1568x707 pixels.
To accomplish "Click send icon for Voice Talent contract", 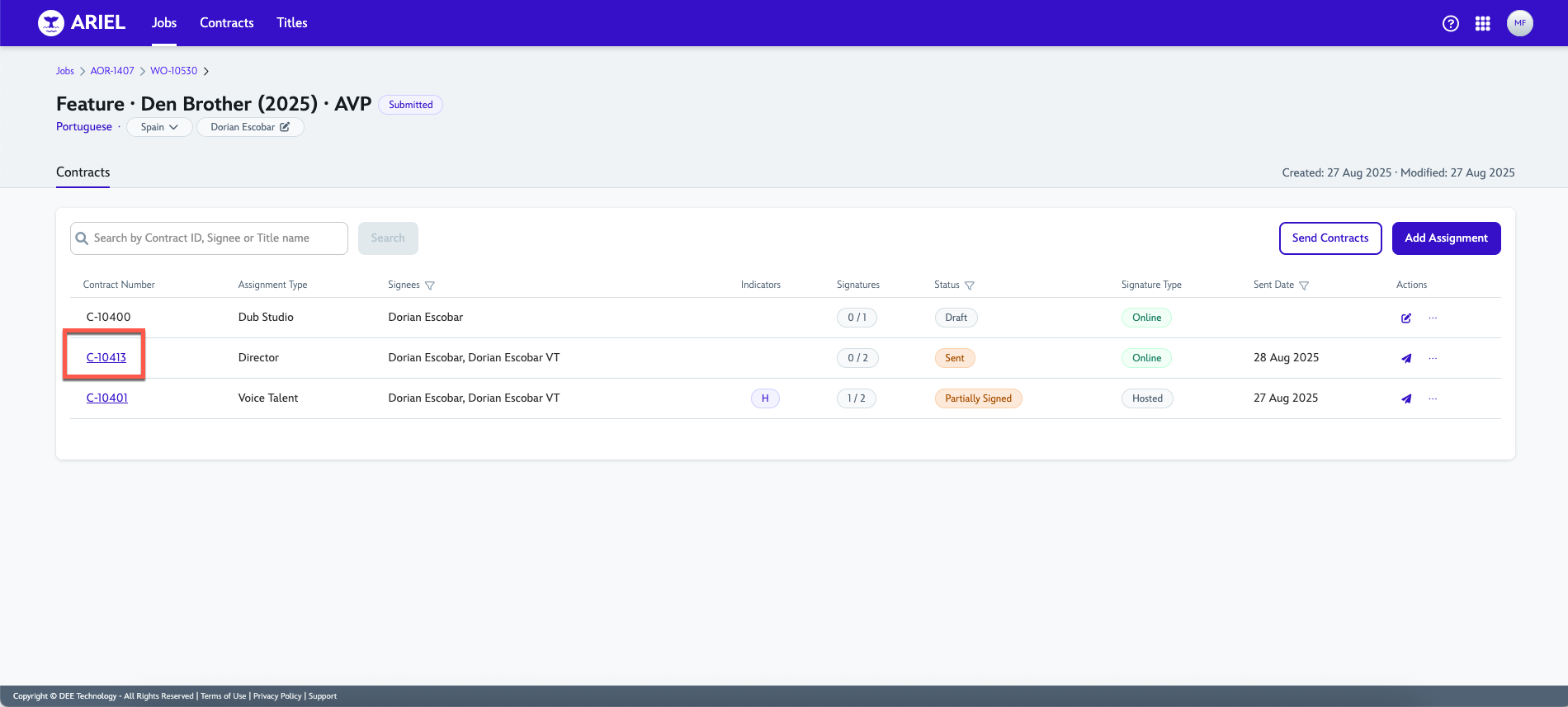I will click(x=1406, y=399).
